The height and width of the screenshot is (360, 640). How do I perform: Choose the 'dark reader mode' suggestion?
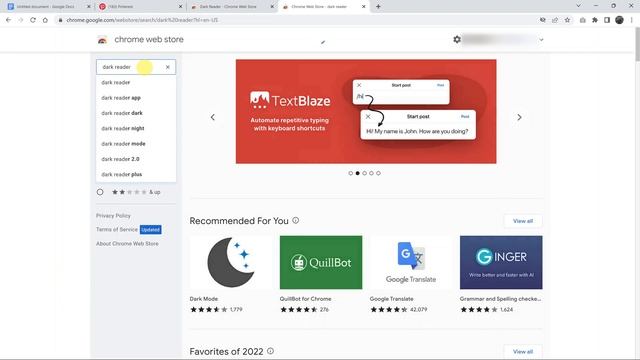pyautogui.click(x=136, y=144)
